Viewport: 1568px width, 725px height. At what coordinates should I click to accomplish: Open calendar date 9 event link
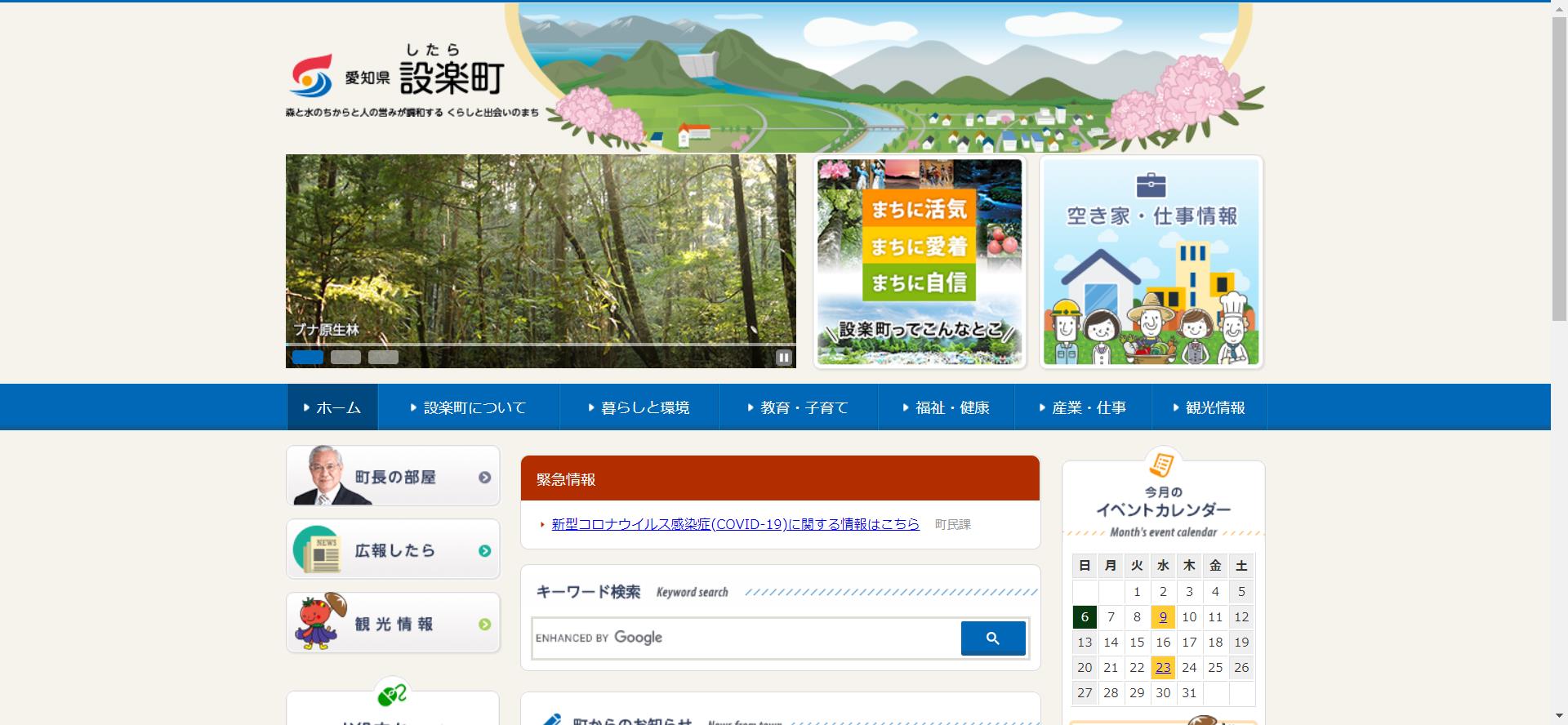pos(1163,617)
